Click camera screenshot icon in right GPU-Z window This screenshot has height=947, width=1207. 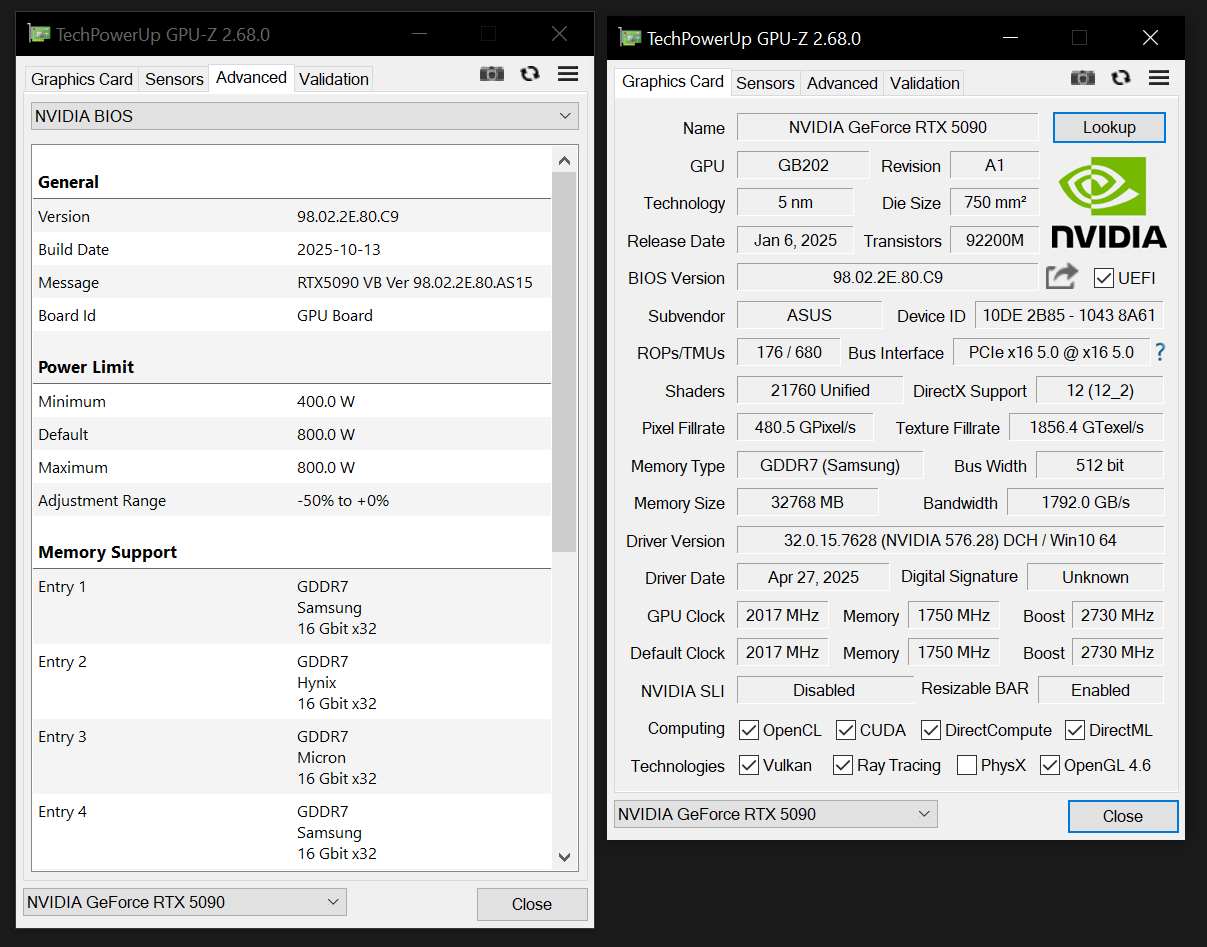[1083, 78]
